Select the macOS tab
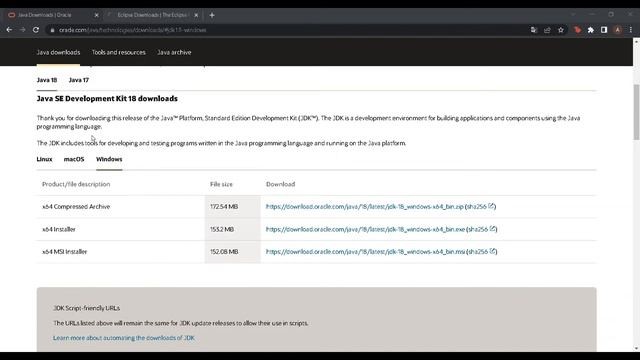 [x=74, y=159]
